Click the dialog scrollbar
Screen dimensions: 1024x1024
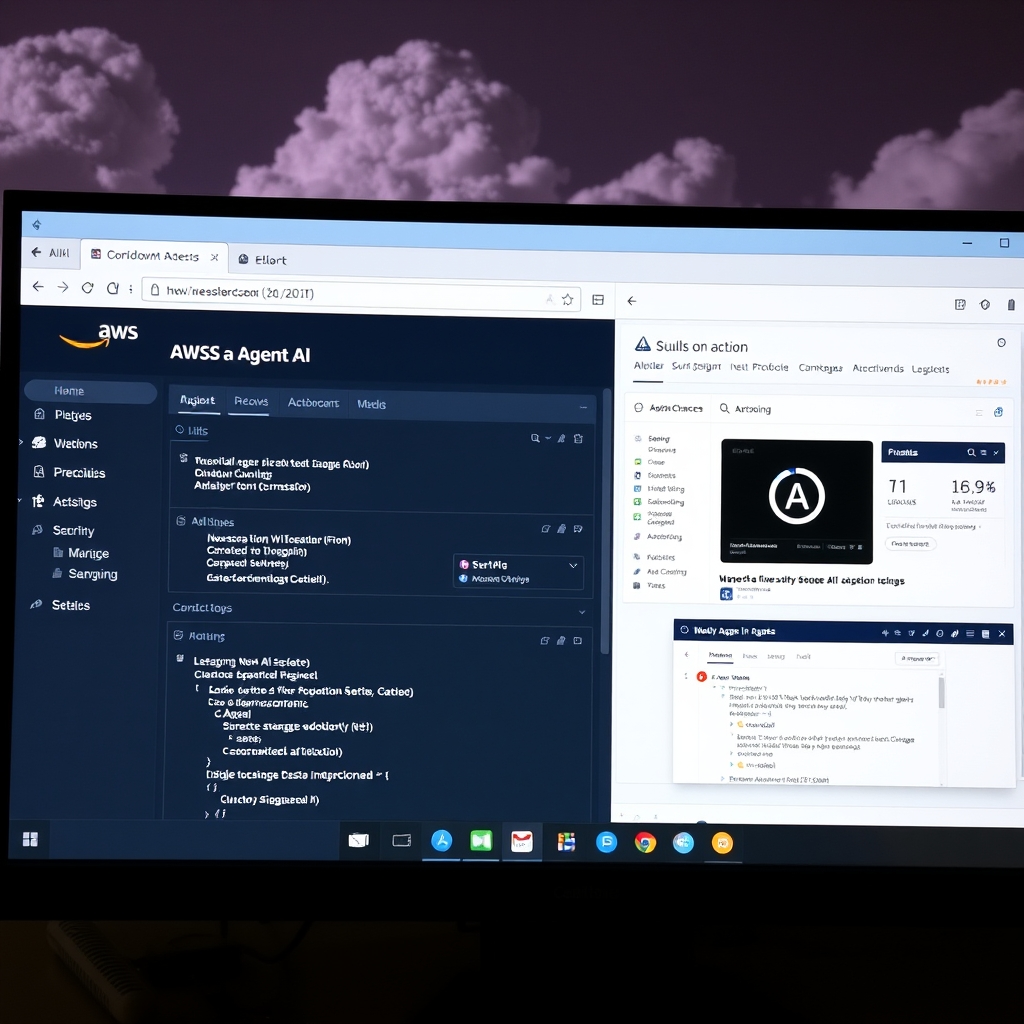tap(941, 692)
